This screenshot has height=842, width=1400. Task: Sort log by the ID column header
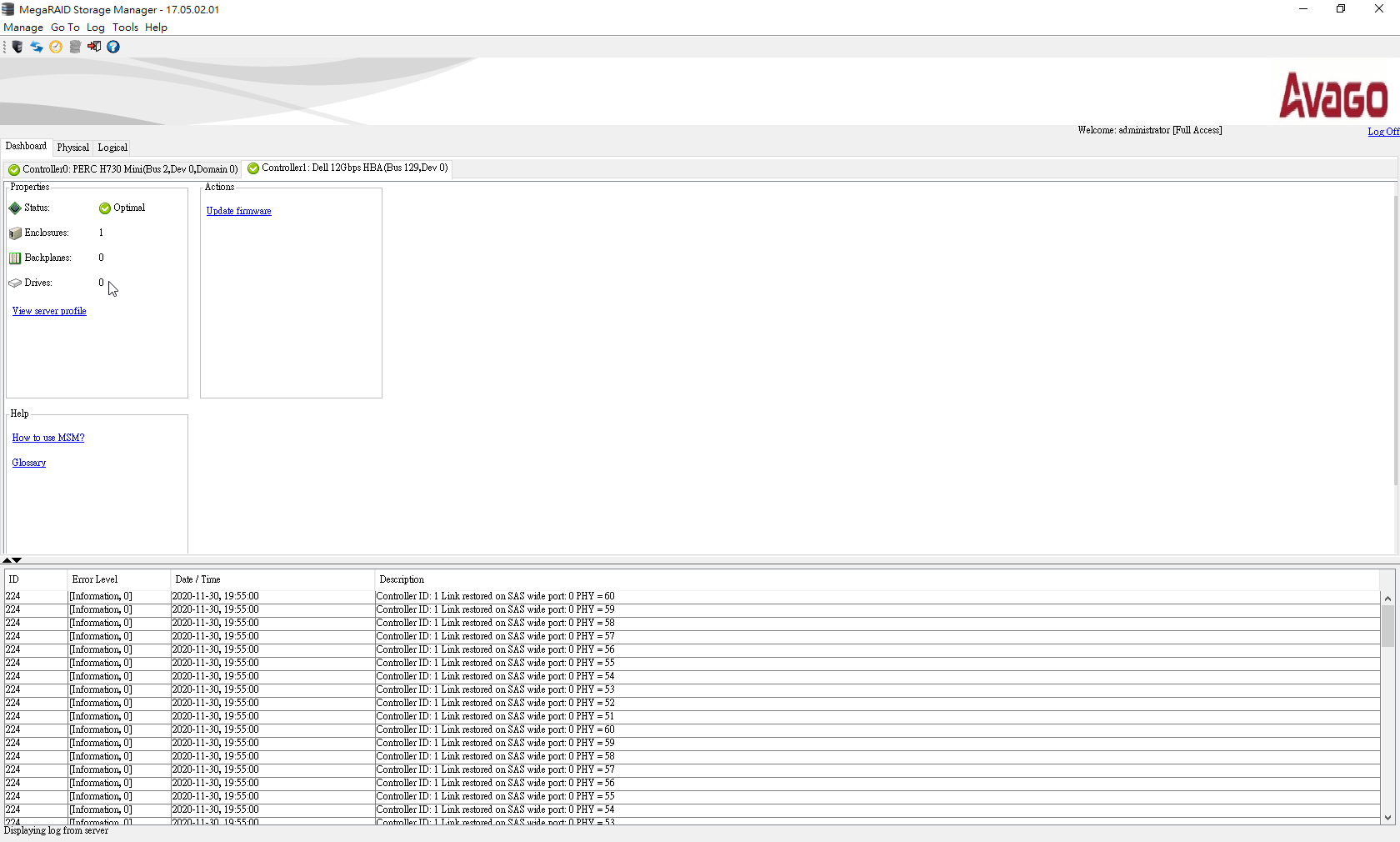click(36, 579)
